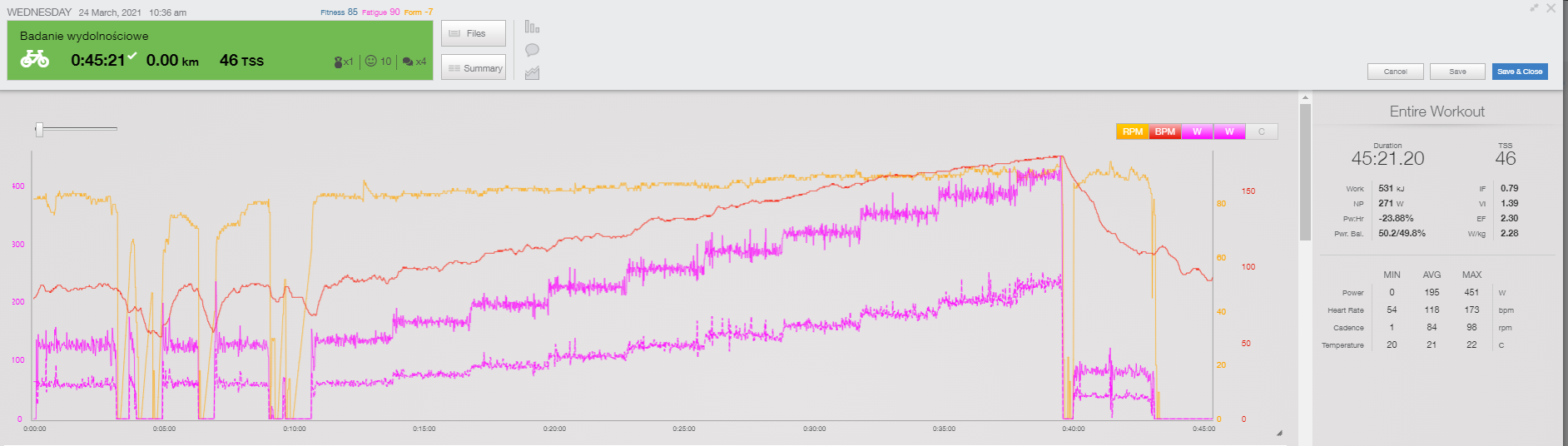Toggle the RPM cadence series
Image resolution: width=1568 pixels, height=446 pixels.
[1132, 131]
